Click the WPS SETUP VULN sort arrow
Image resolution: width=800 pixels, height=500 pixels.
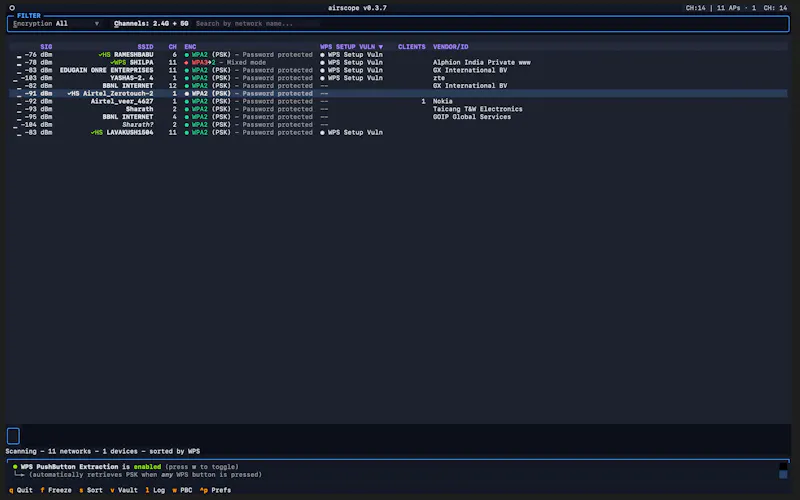point(381,47)
